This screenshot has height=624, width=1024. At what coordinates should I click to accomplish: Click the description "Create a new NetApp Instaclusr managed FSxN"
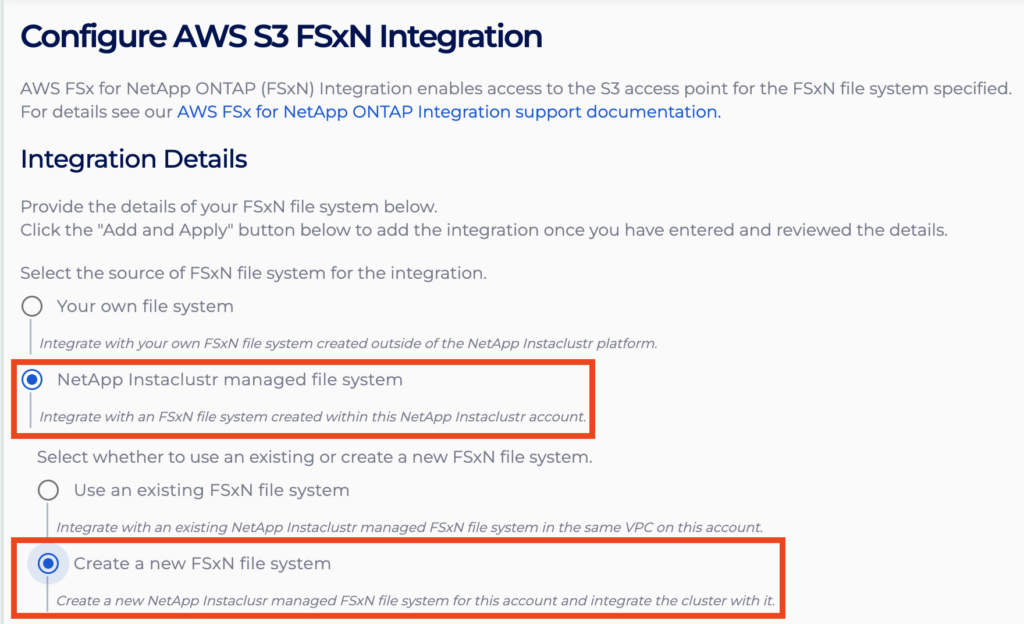pyautogui.click(x=415, y=602)
